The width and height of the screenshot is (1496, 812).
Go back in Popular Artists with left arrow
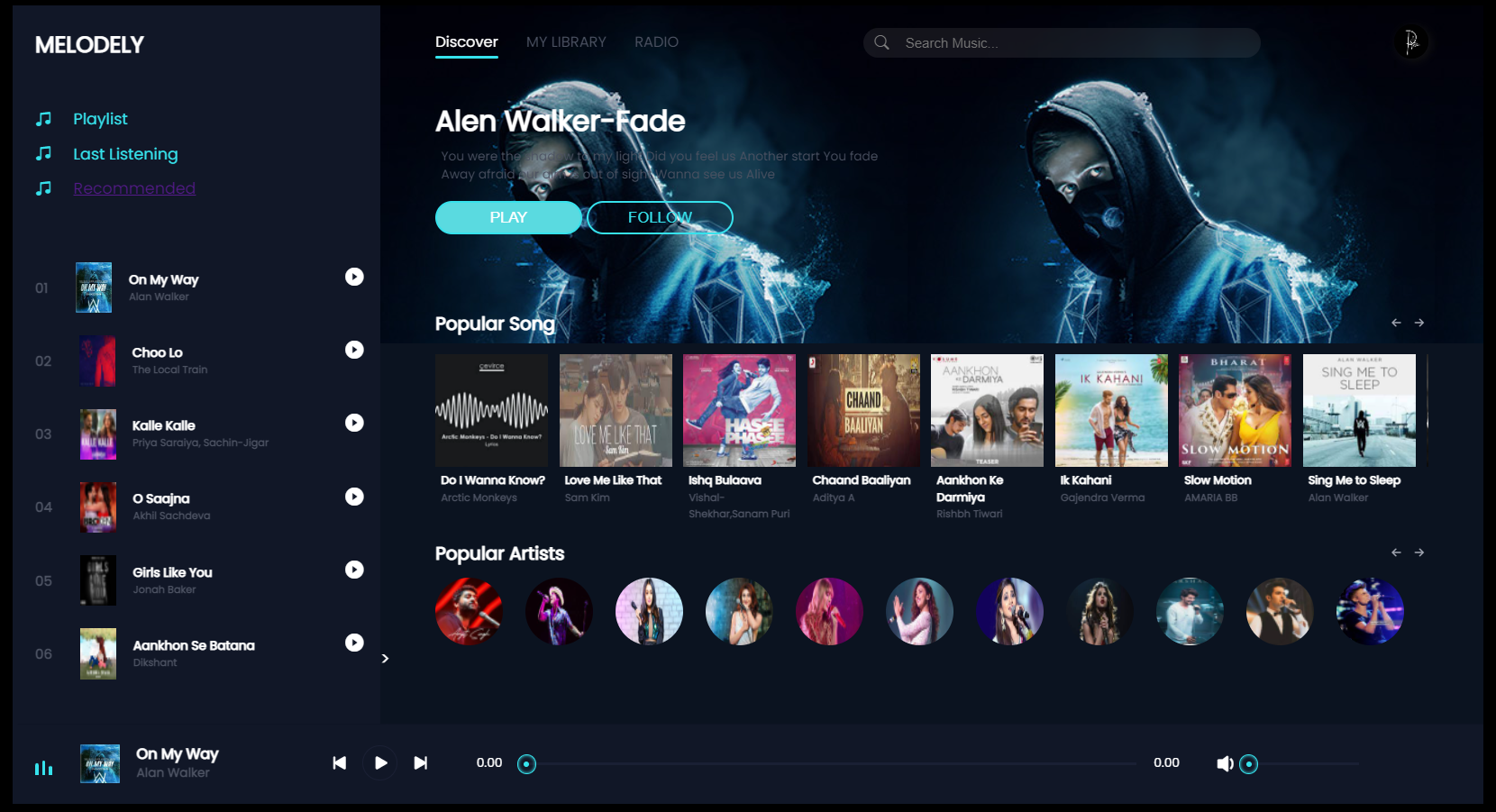click(1396, 552)
